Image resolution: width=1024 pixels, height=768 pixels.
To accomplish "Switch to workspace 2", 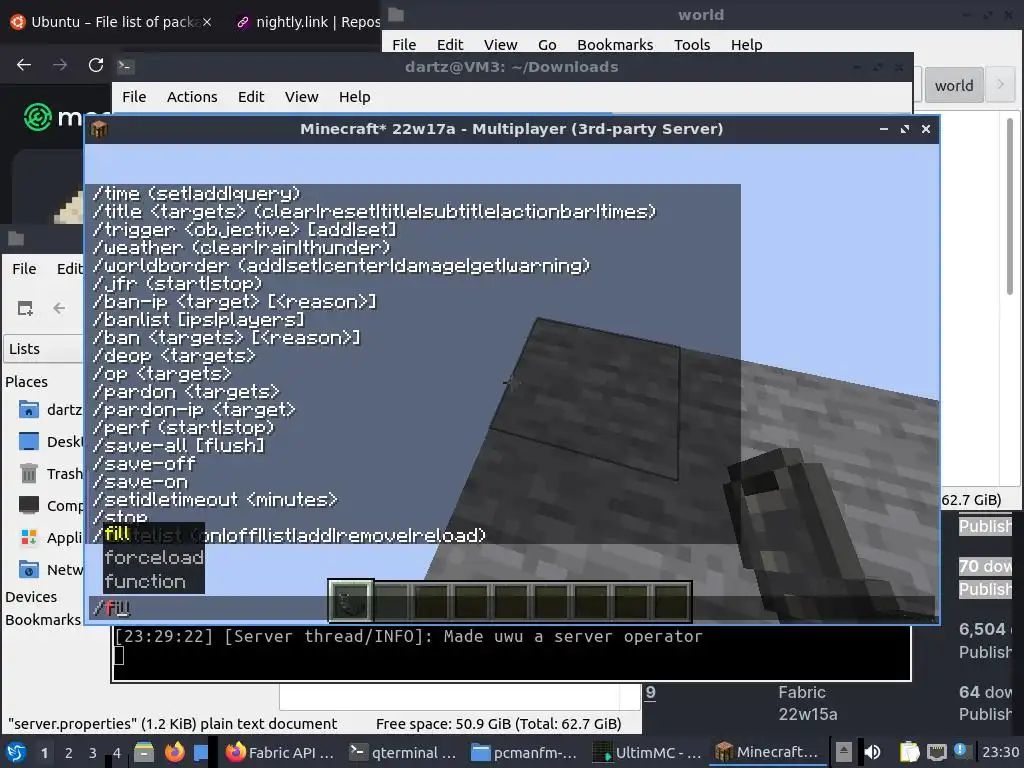I will click(x=69, y=753).
